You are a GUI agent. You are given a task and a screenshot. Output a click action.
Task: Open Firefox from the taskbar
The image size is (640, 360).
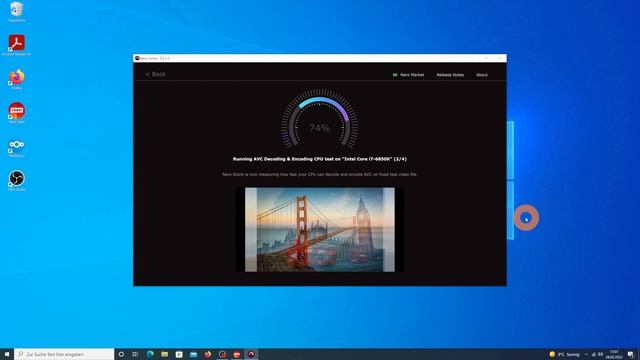[x=208, y=354]
